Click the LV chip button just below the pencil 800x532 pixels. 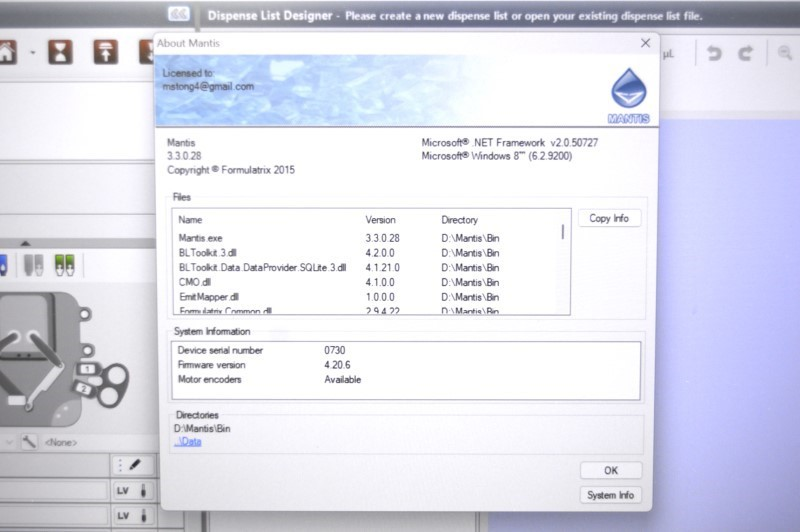tap(132, 491)
